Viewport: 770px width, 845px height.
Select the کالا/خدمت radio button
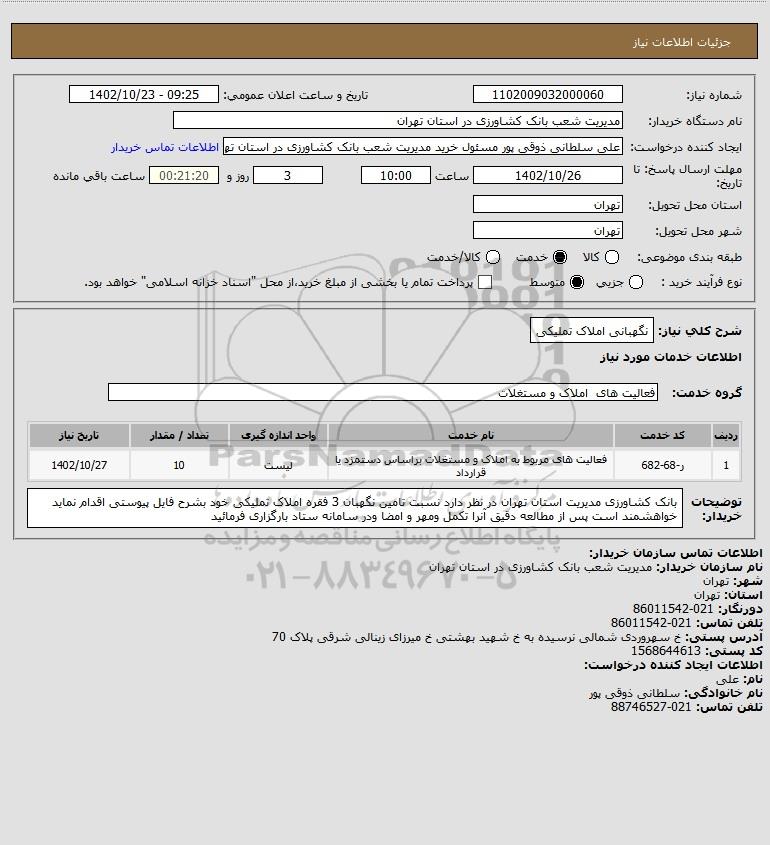pyautogui.click(x=492, y=258)
